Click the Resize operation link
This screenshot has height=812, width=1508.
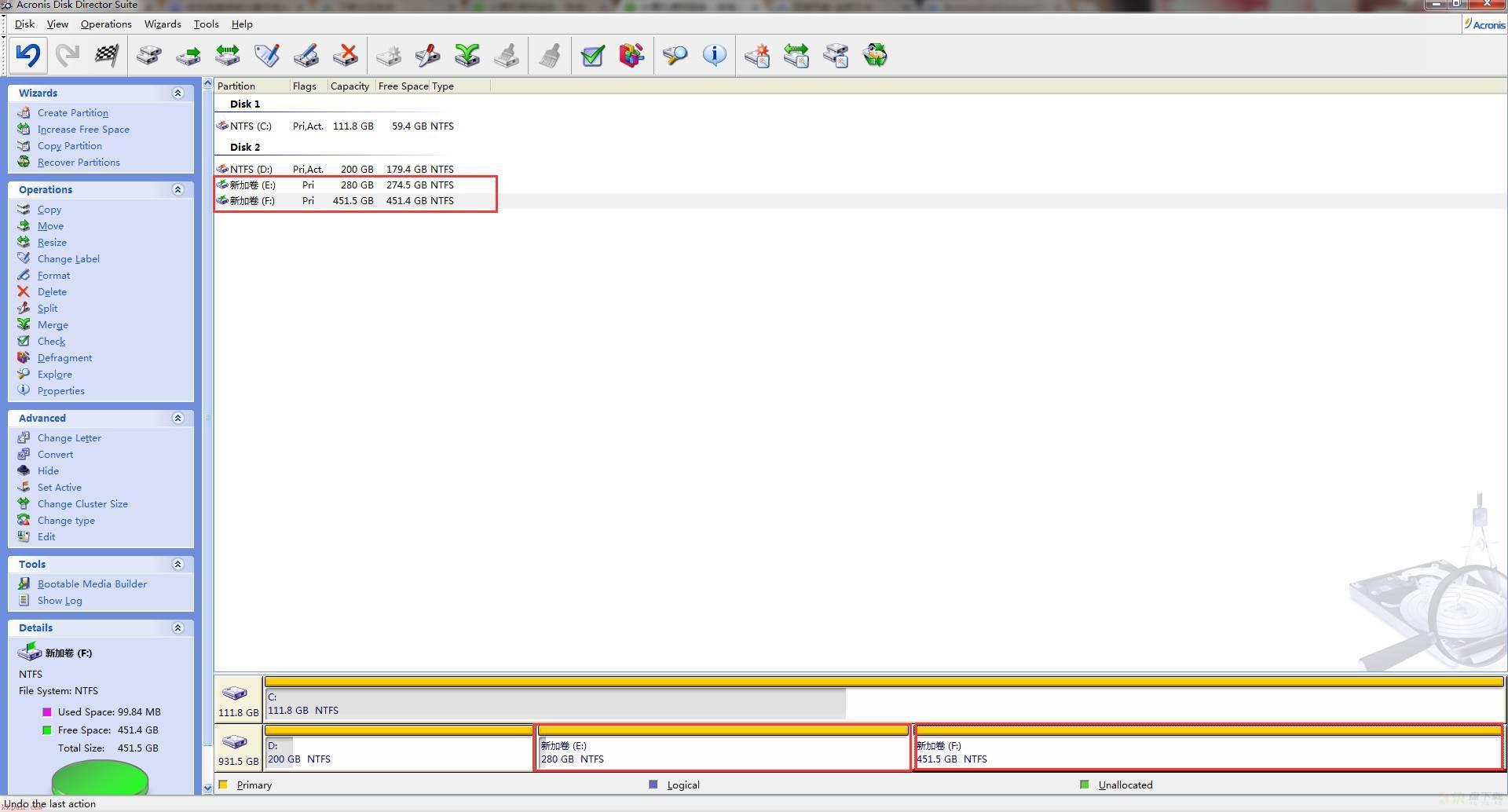[x=52, y=243]
